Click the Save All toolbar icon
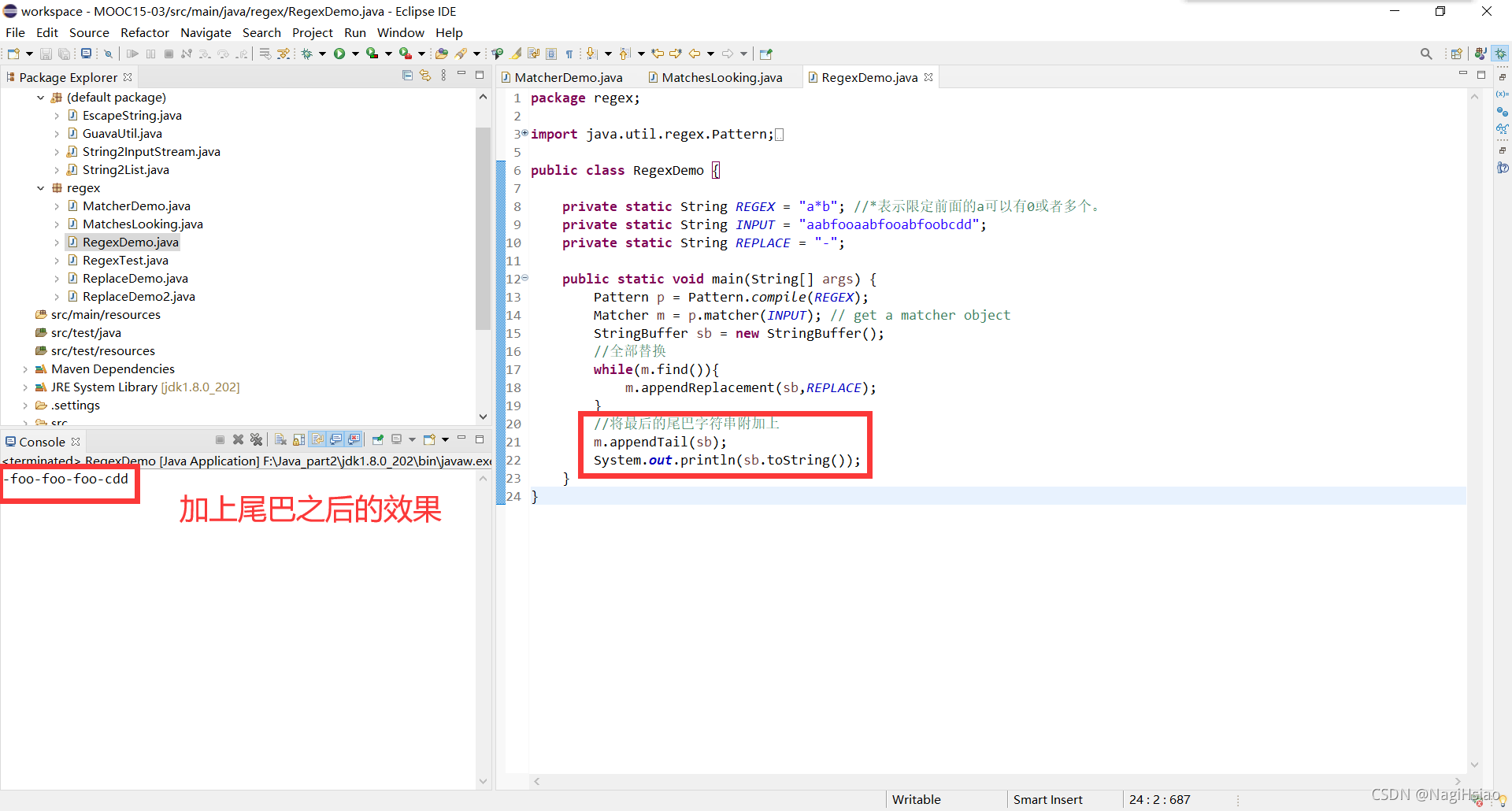This screenshot has height=811, width=1512. coord(64,54)
